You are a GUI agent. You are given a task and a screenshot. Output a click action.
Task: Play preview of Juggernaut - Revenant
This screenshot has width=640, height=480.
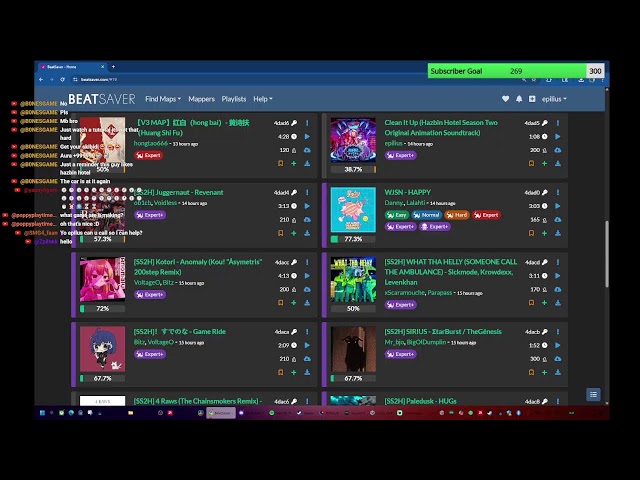[x=307, y=206]
